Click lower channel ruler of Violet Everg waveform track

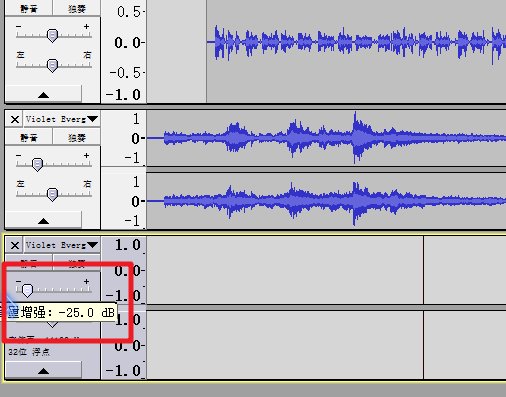click(x=123, y=201)
